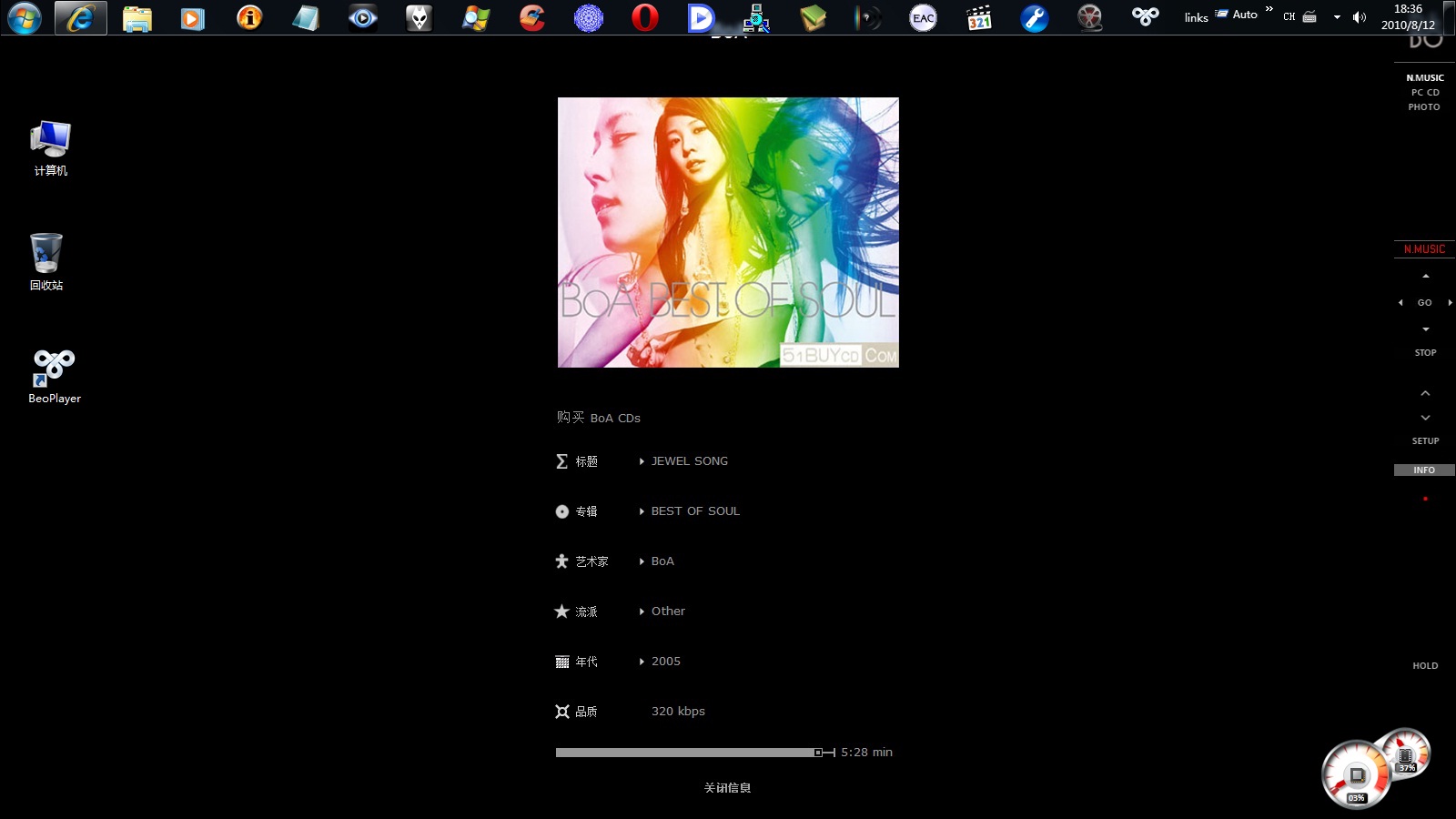Click the 标题 title sigma icon

561,461
